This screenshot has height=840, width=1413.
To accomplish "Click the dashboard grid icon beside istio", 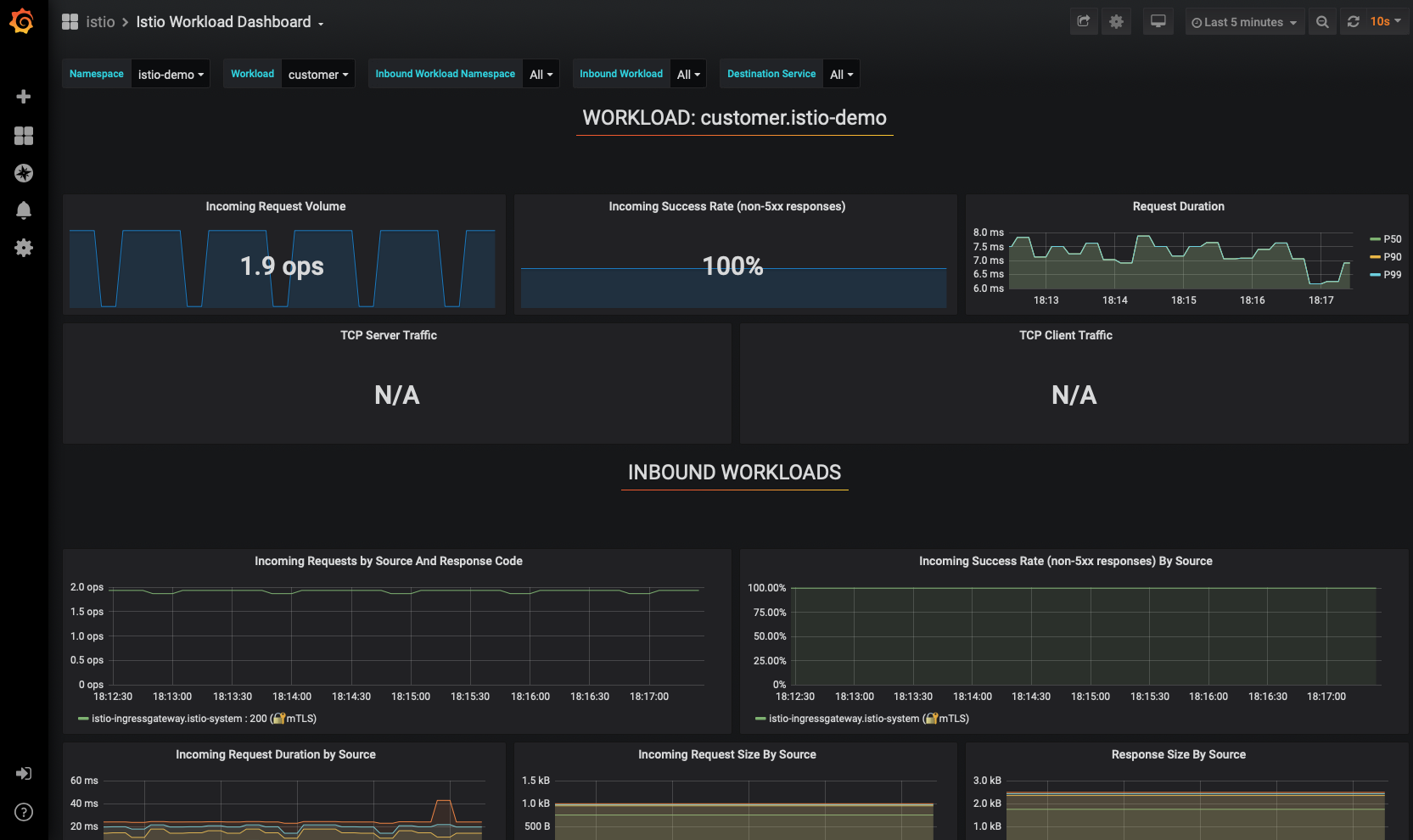I will (x=70, y=22).
